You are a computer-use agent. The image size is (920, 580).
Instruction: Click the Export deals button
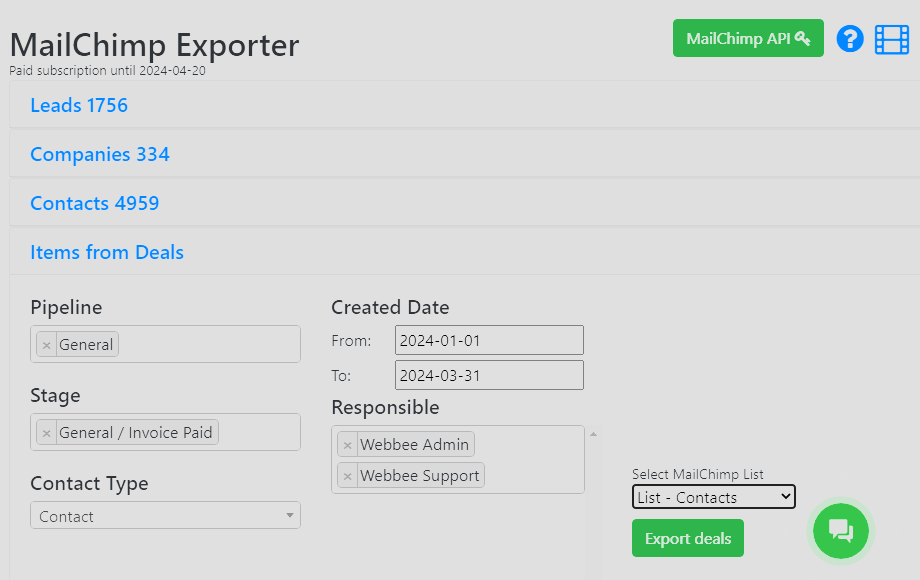pos(688,538)
